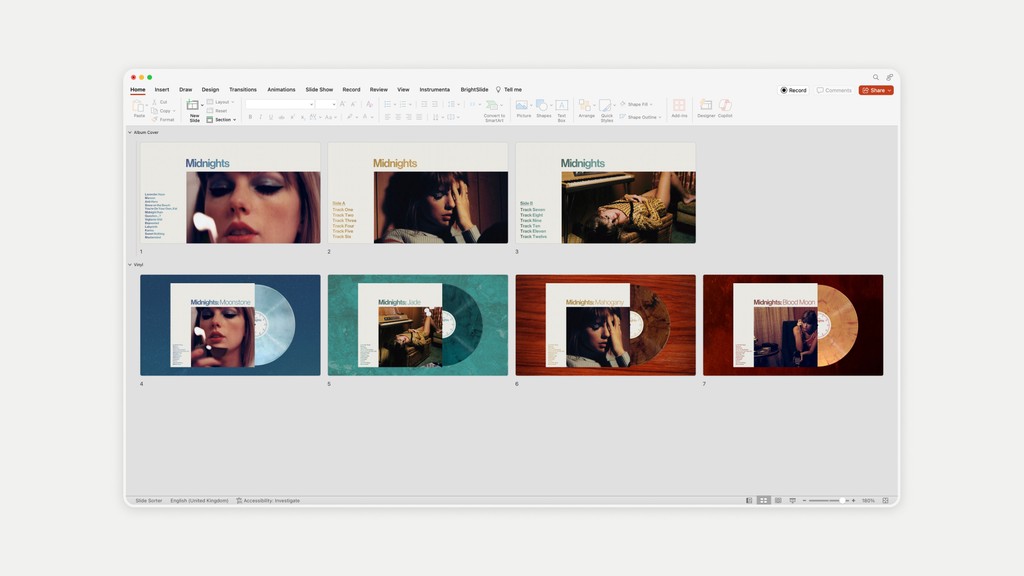Image resolution: width=1024 pixels, height=576 pixels.
Task: Collapse the Album Cover section
Action: click(131, 130)
